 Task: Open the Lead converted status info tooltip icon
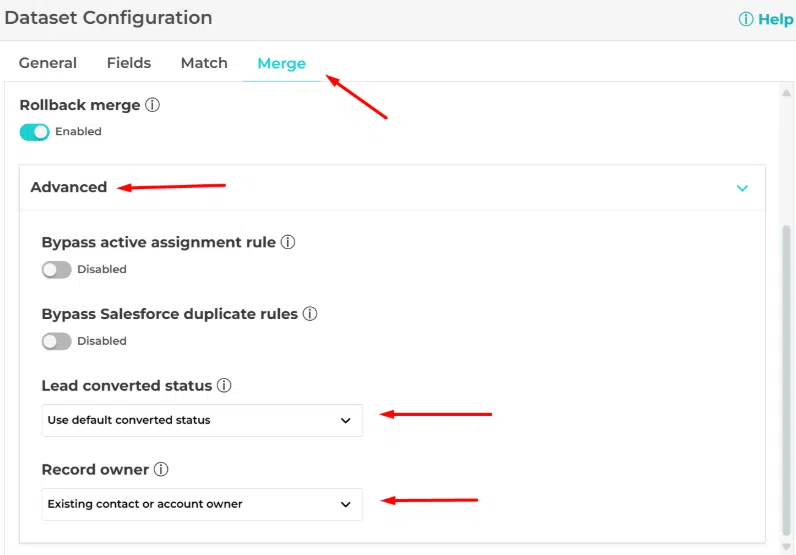point(224,386)
